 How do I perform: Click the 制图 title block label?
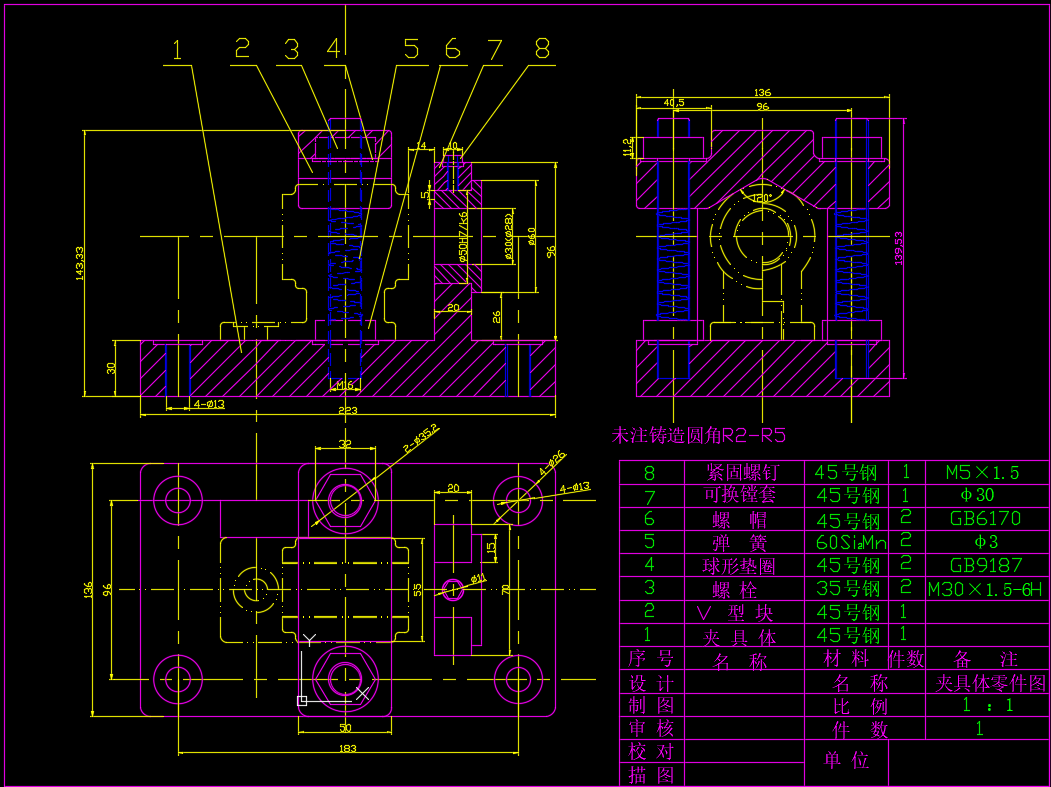click(x=651, y=706)
